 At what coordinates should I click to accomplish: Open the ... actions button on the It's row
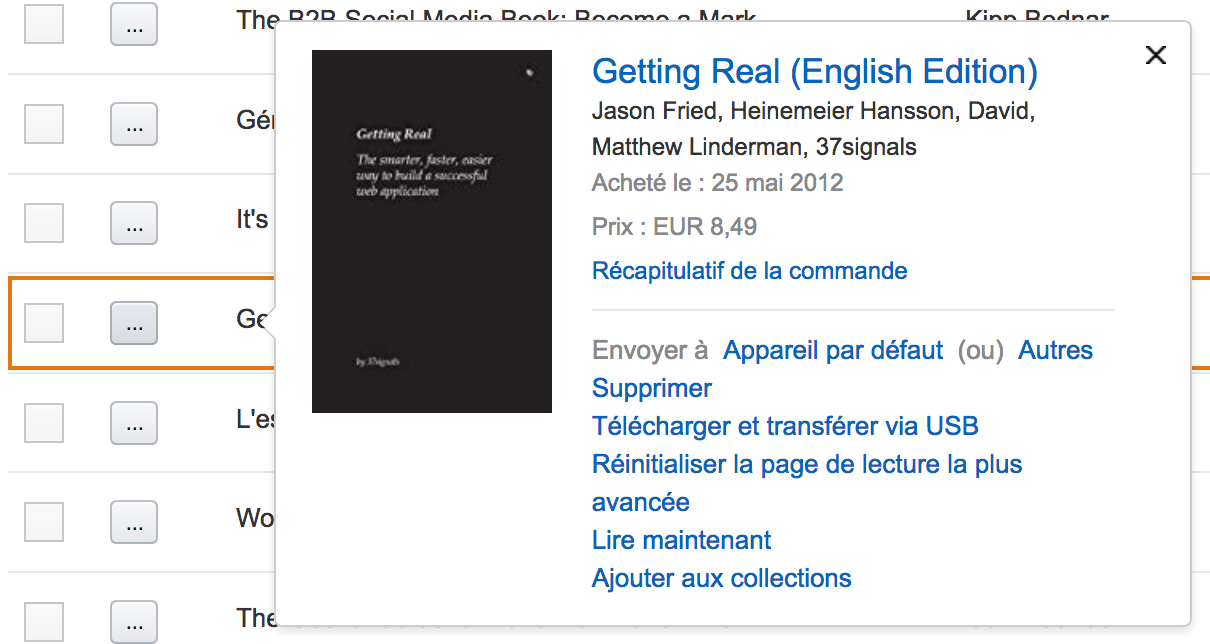click(x=134, y=223)
